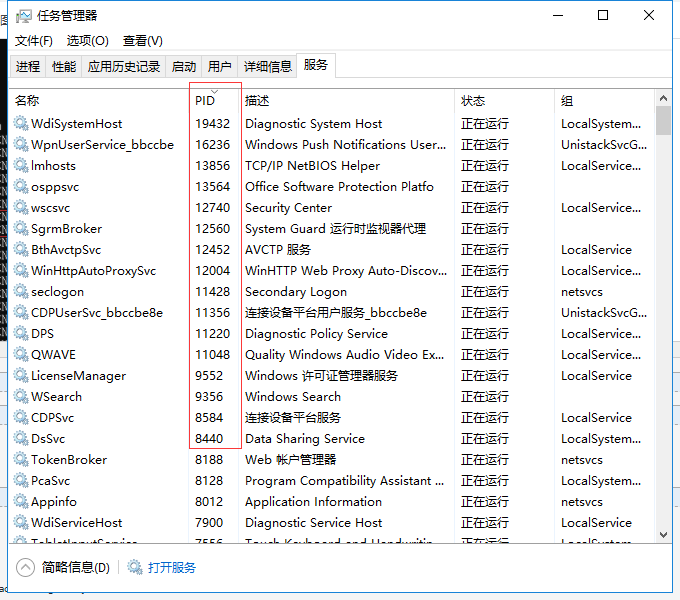Click PID value 12740
Screen dimensions: 680x600
212,208
